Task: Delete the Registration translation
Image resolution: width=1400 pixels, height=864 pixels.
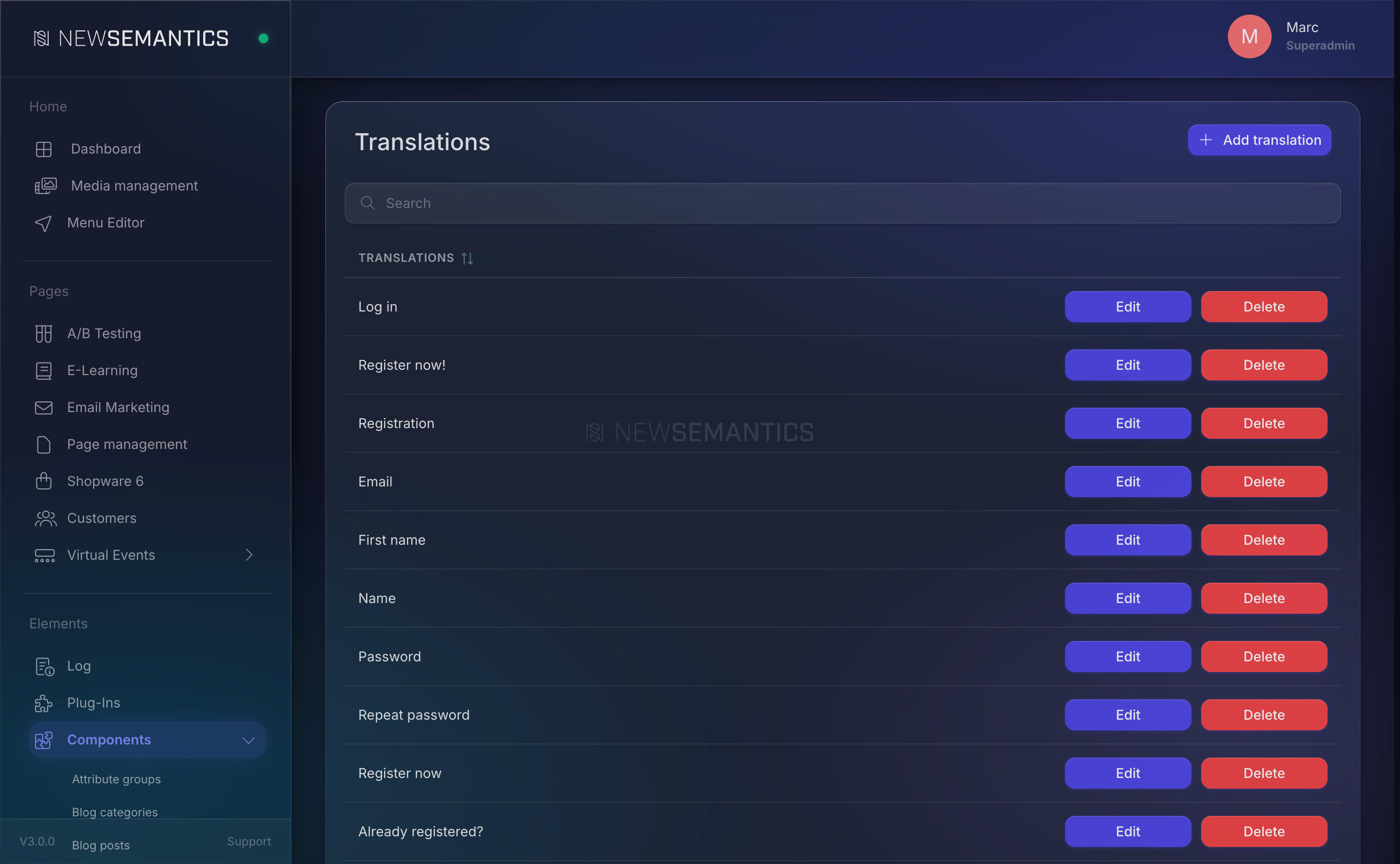Action: click(1264, 423)
